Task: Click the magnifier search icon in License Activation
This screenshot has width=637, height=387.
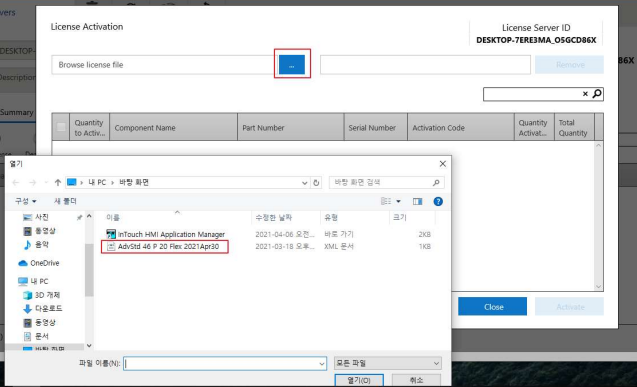Action: click(597, 94)
